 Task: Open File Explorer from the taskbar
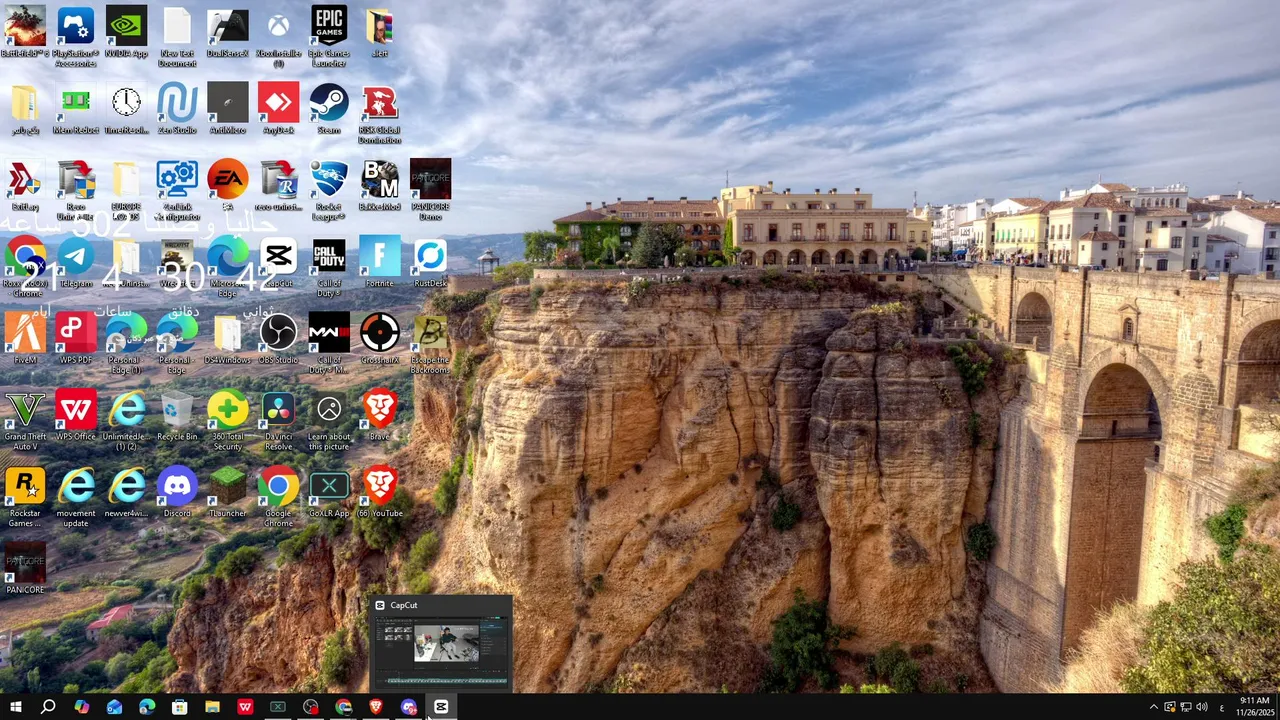(212, 707)
